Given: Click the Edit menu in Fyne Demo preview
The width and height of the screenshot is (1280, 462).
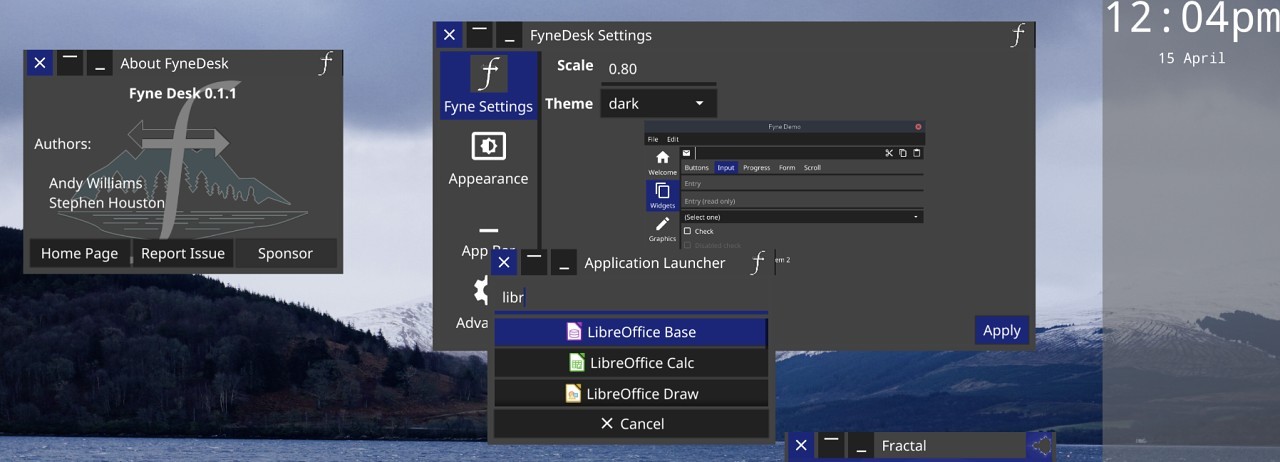Looking at the screenshot, I should click(x=673, y=139).
